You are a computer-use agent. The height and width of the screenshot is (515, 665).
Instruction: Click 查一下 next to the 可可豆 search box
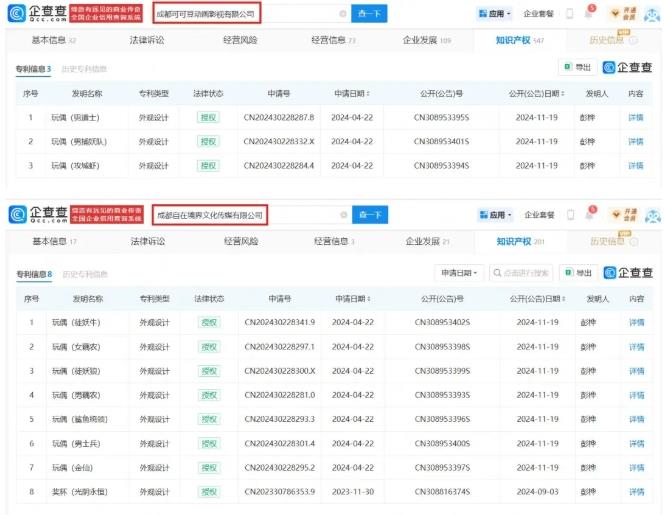tap(369, 14)
